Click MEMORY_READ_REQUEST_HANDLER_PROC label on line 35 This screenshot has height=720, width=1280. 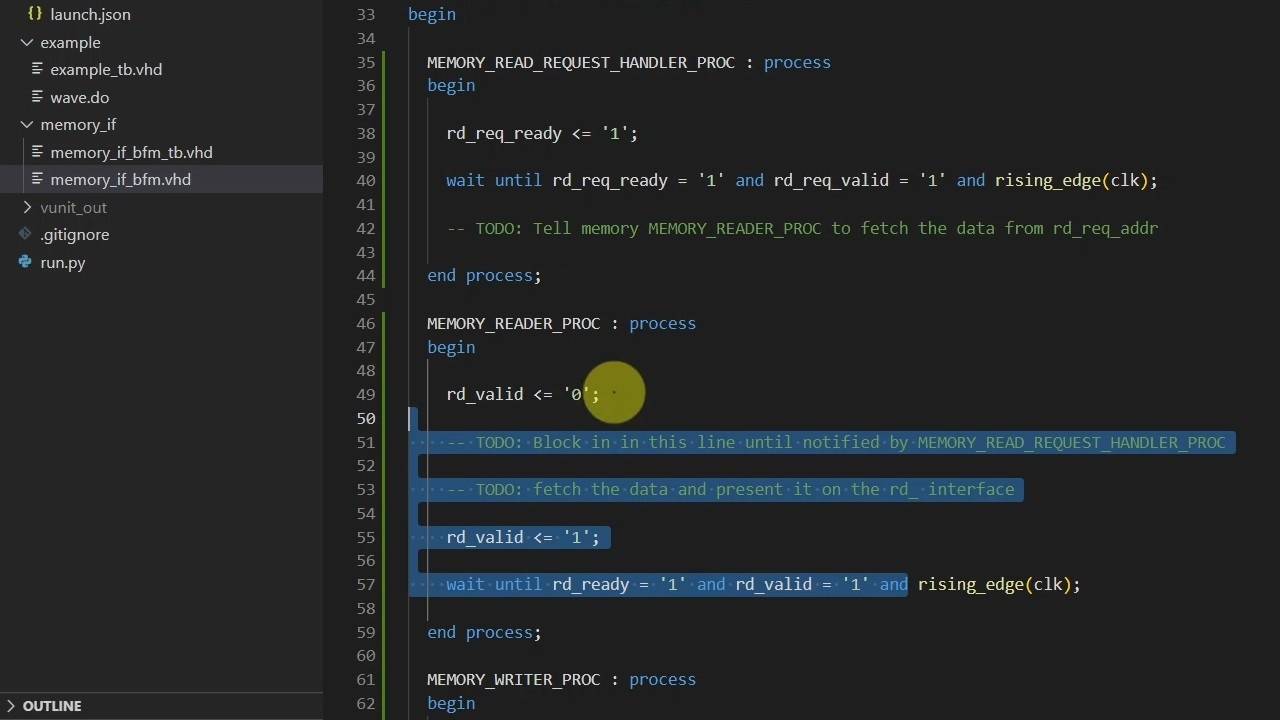(581, 62)
